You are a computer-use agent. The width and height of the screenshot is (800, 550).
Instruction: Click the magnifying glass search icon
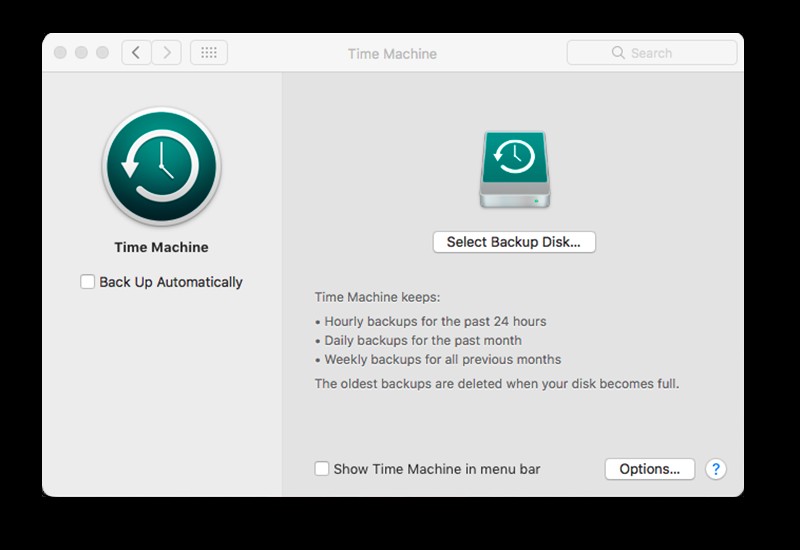click(618, 53)
